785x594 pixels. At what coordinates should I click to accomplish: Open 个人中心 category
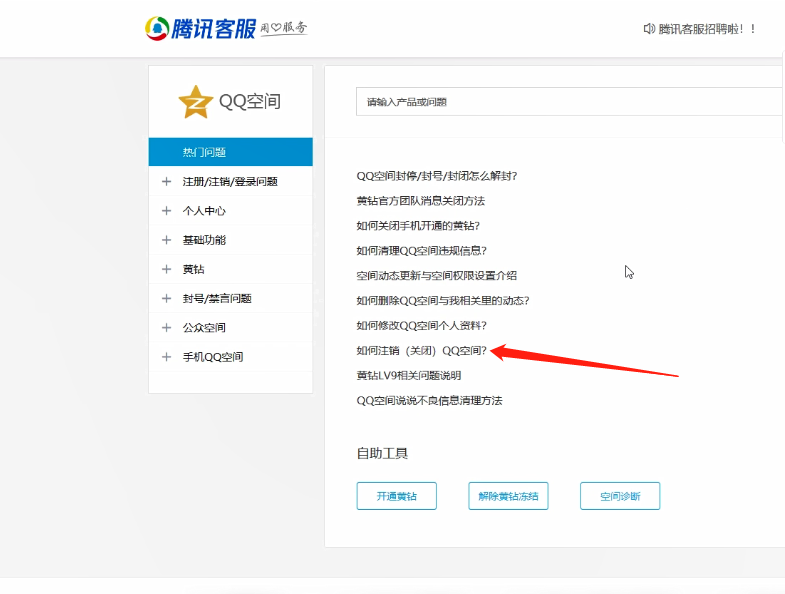204,211
